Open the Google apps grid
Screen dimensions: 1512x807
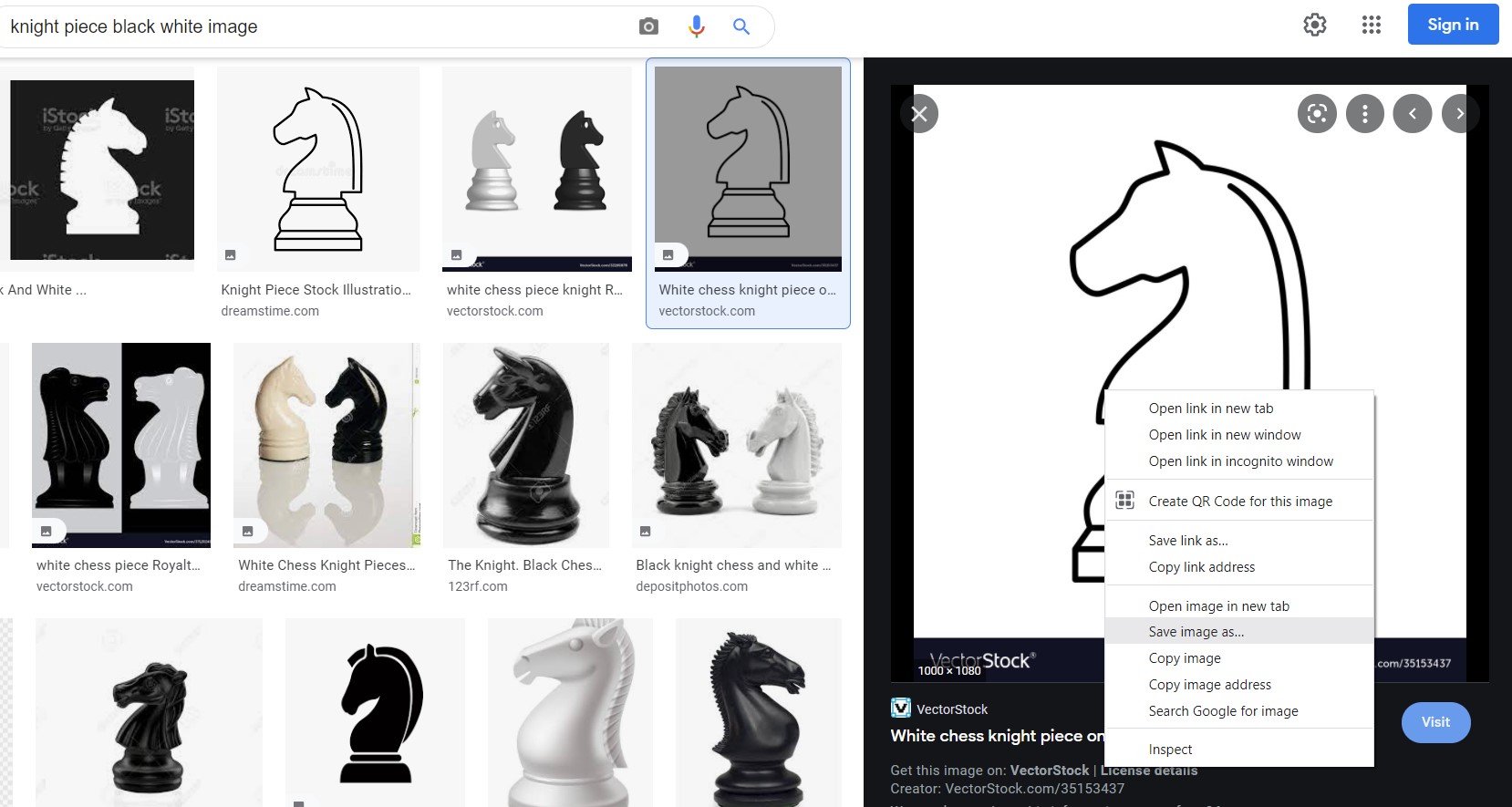[1372, 25]
